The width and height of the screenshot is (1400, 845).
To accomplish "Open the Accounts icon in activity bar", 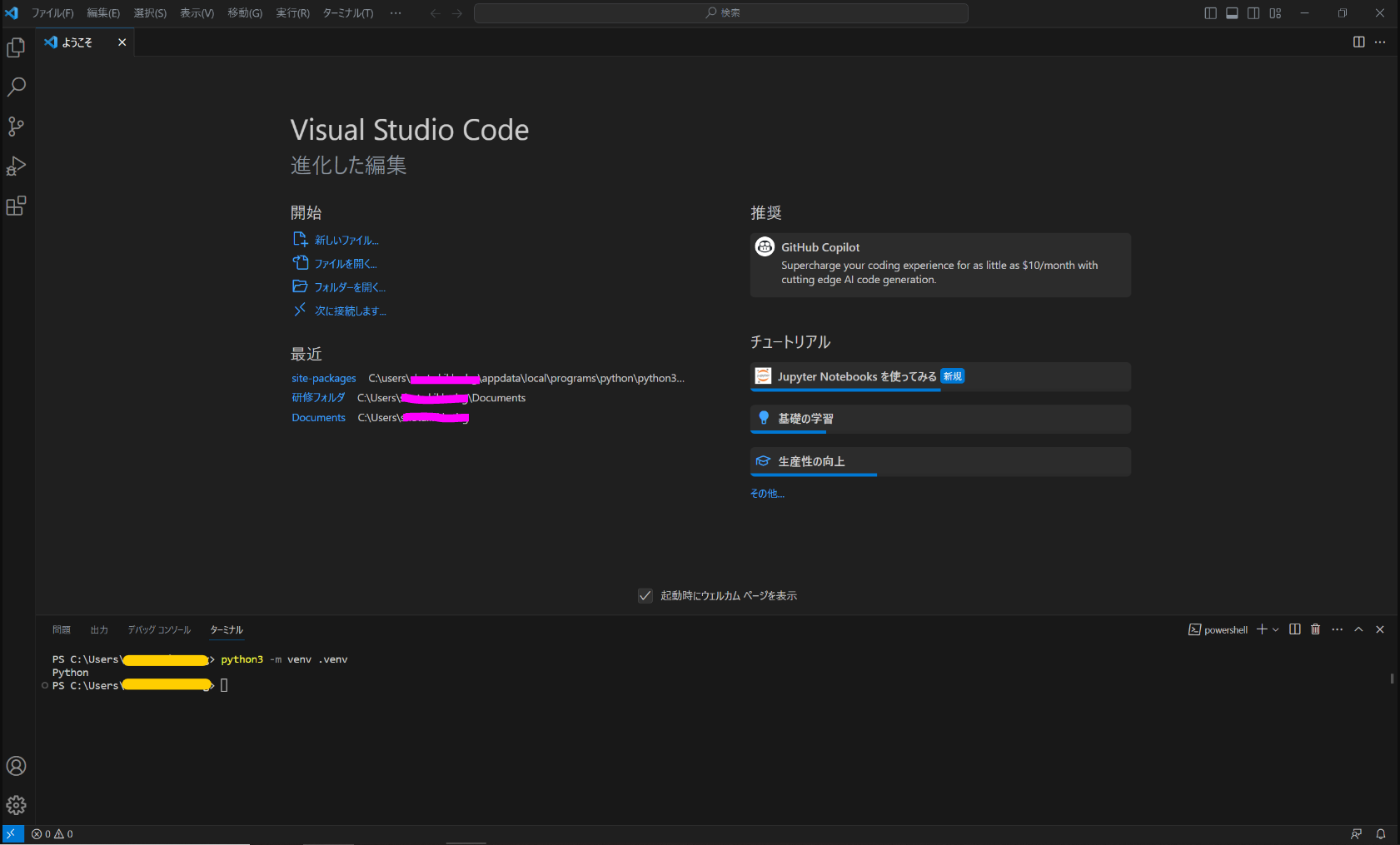I will [16, 766].
